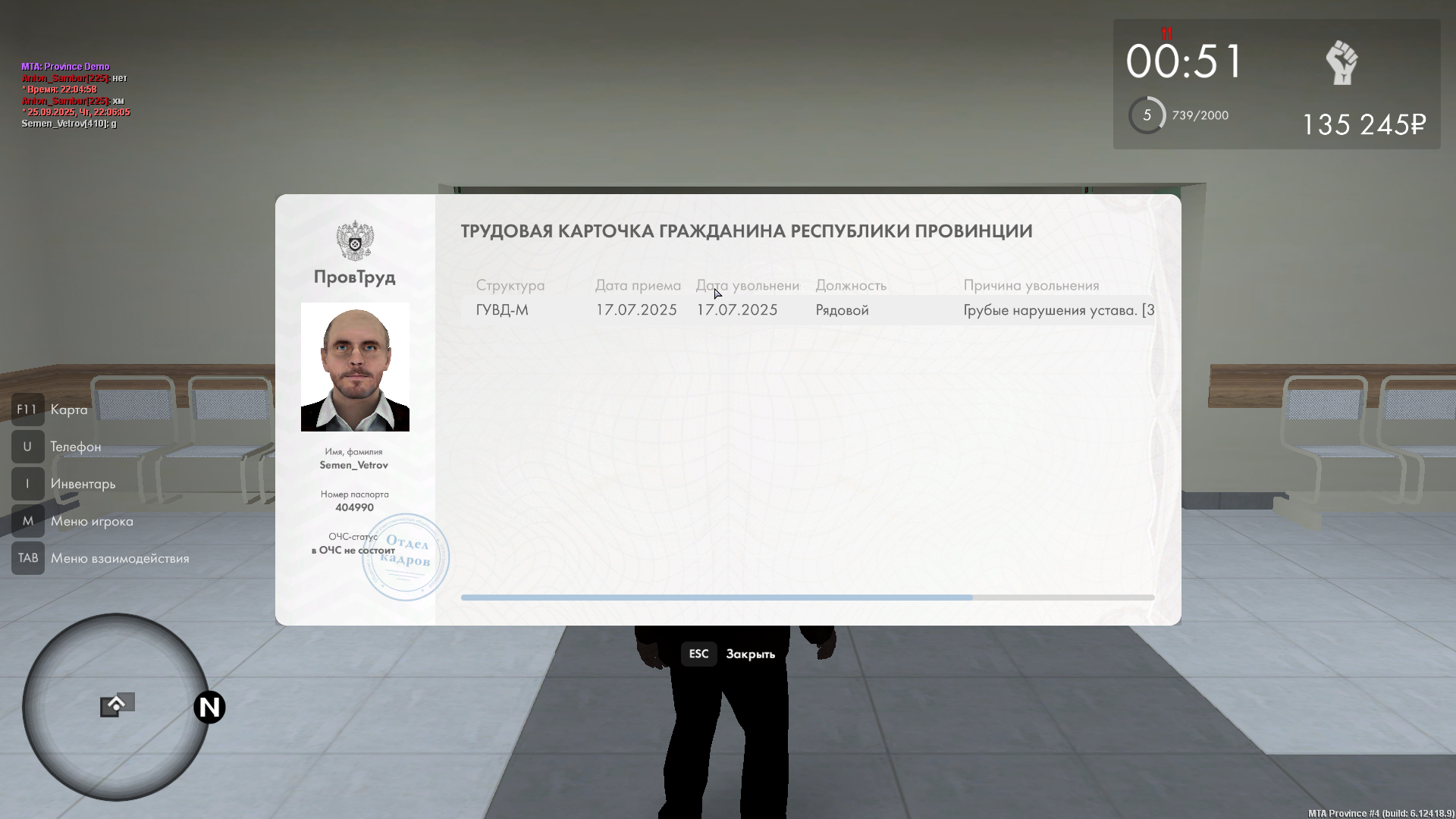
Task: Click the blue Отдел кадров stamp
Action: 406,557
